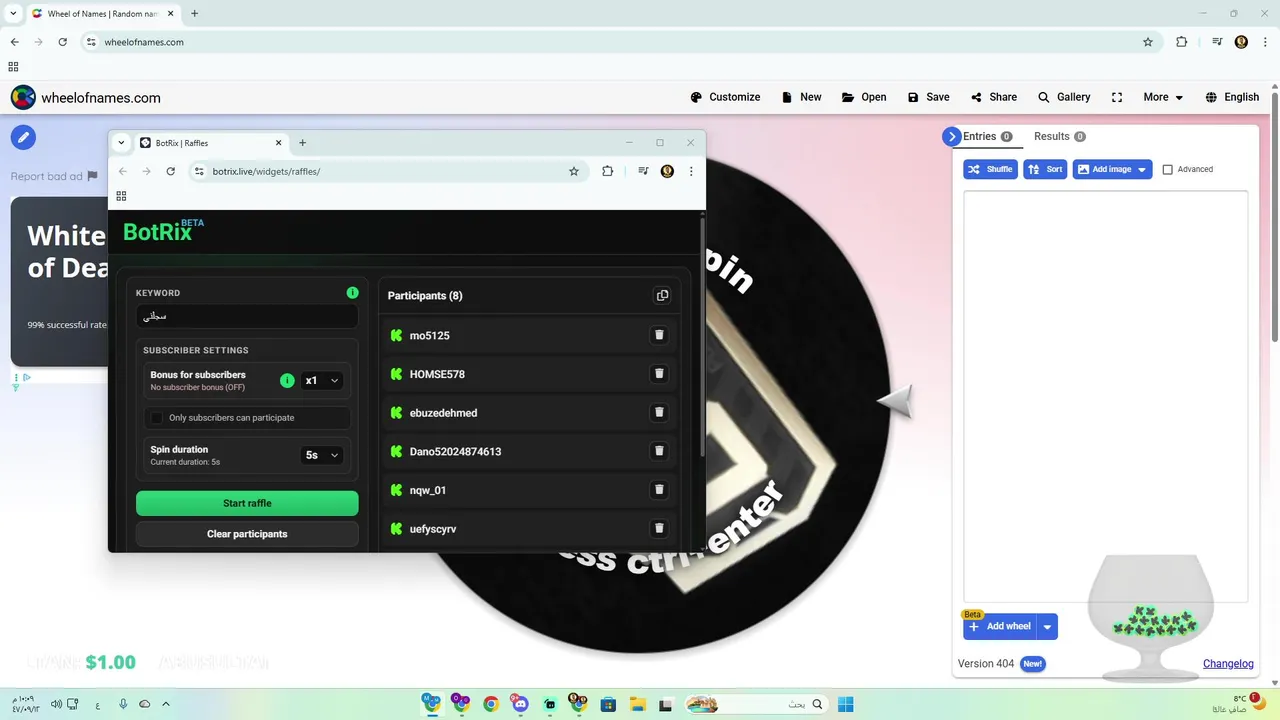Expand the More menu
1280x720 pixels.
pos(1163,97)
